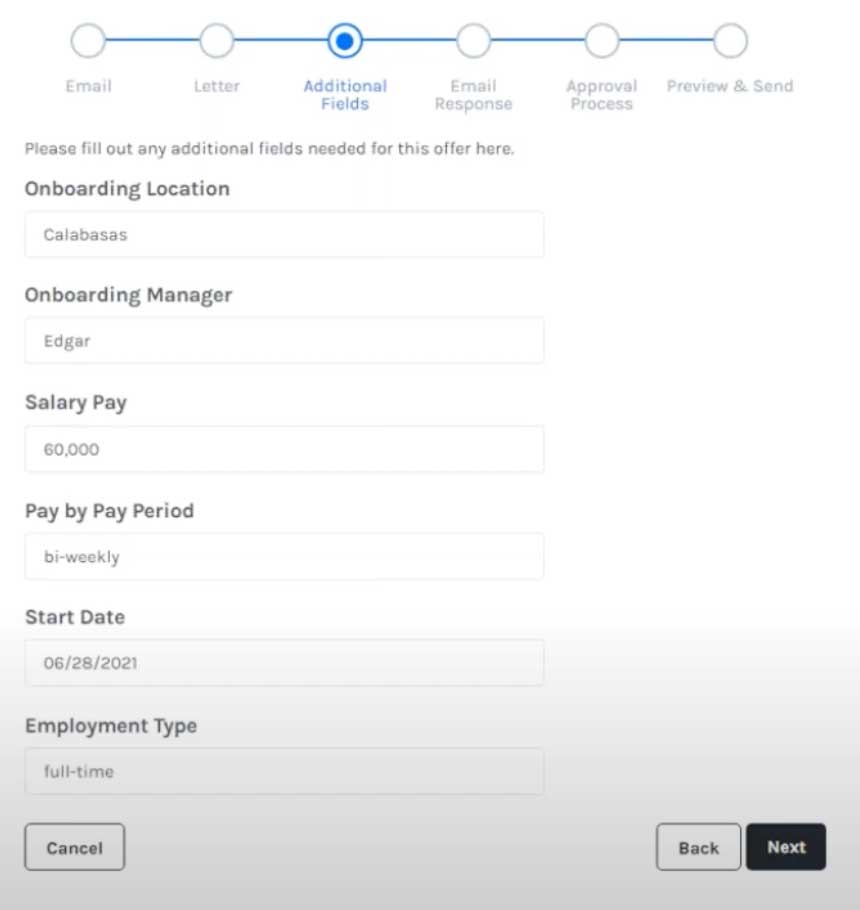Click the Email Response step circle

(473, 40)
